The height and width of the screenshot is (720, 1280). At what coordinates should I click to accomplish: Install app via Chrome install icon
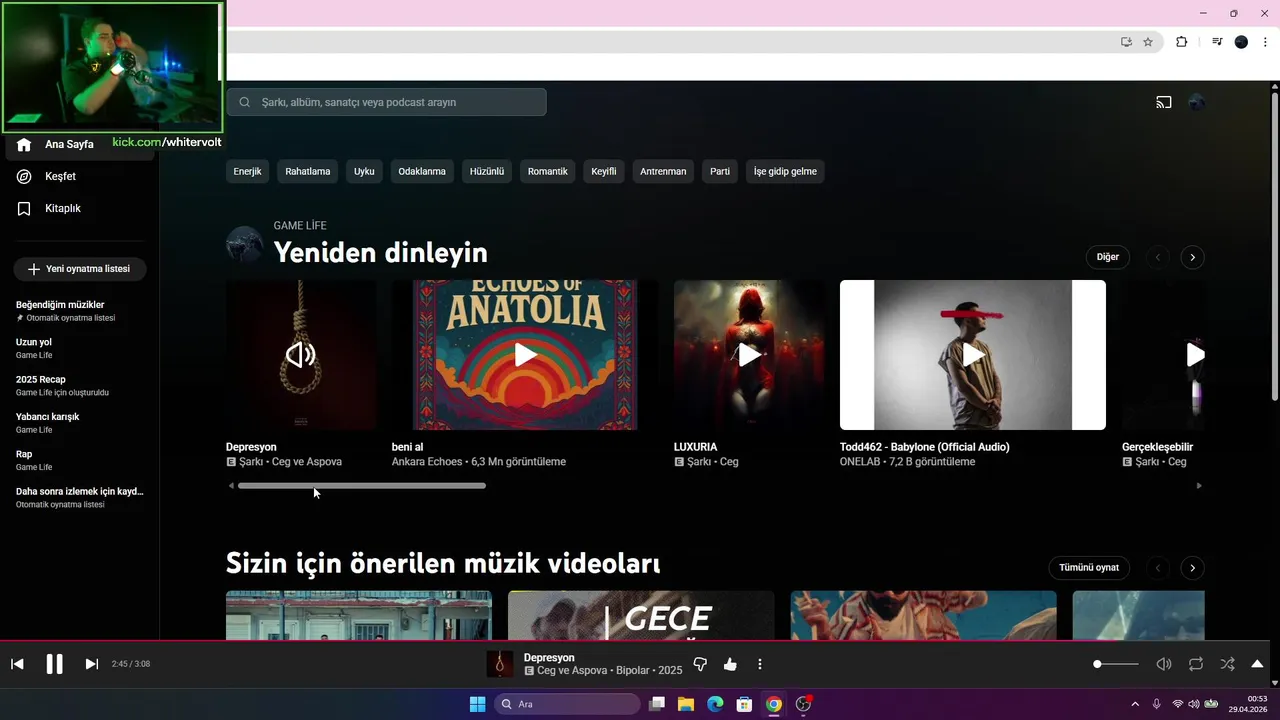[x=1126, y=42]
